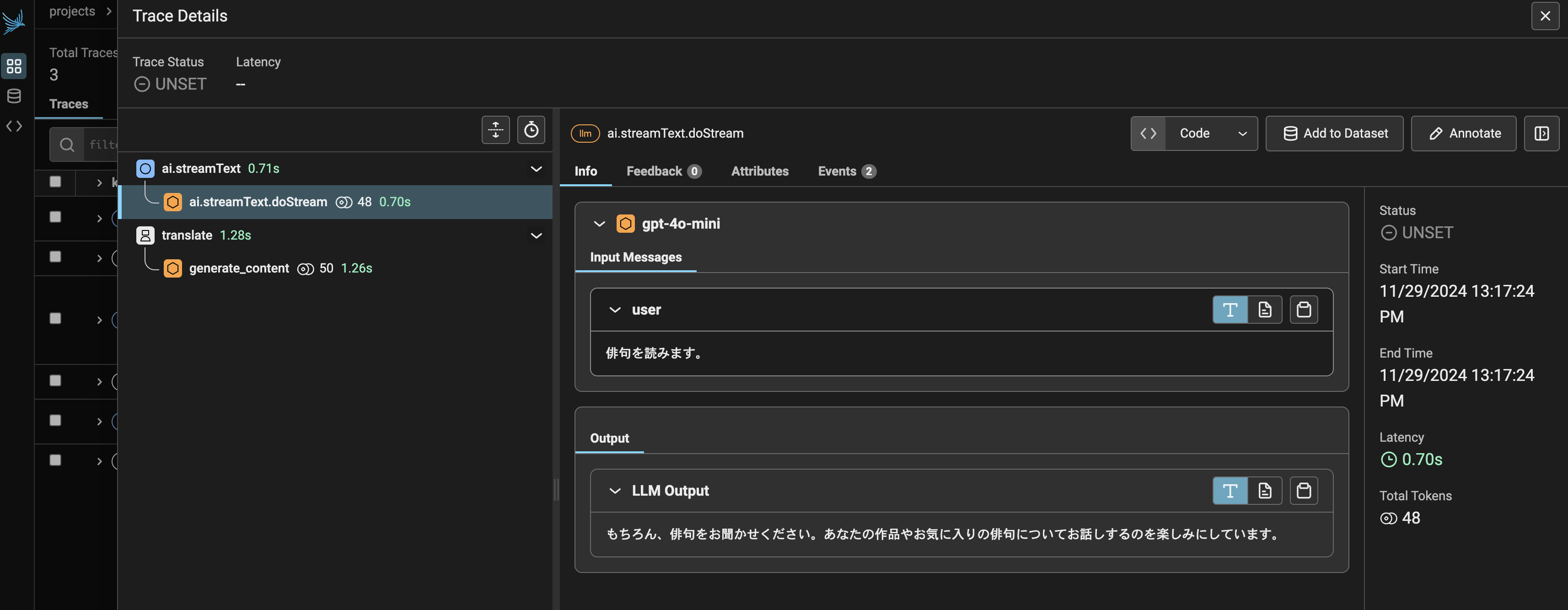Click the expand rows spacing icon above the trace tree
Image resolution: width=1568 pixels, height=610 pixels.
[495, 130]
